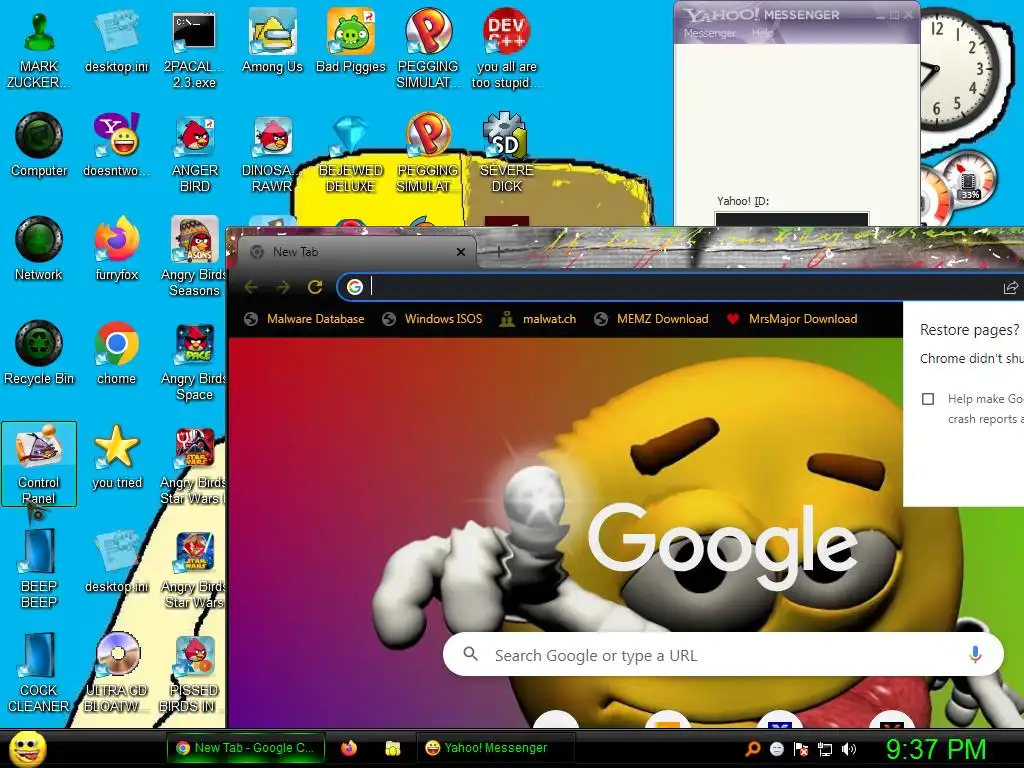This screenshot has width=1024, height=768.
Task: Open the ULTRA CD BLOATW disc icon
Action: [x=116, y=673]
